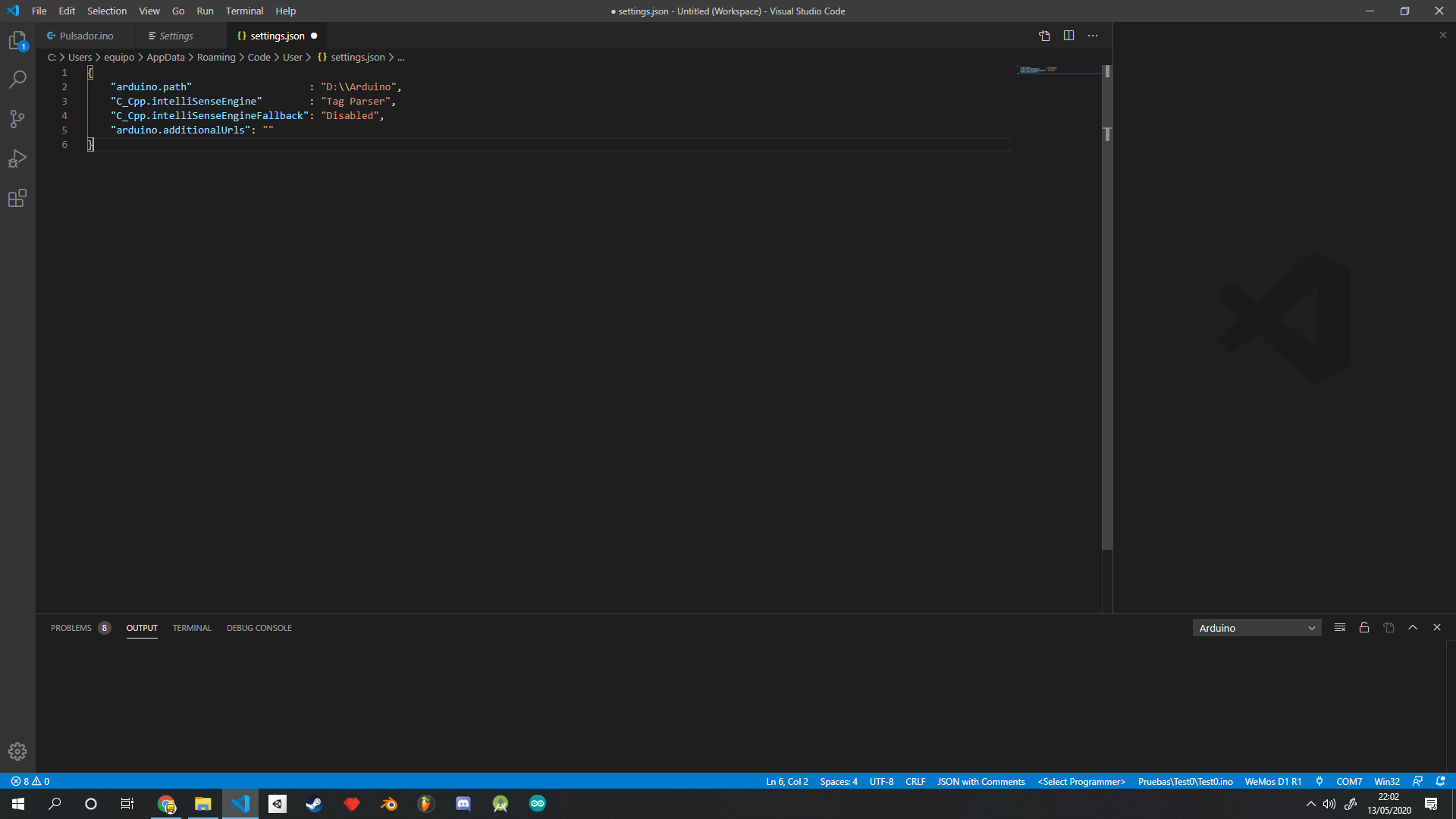Toggle the lock scrolling in Output panel

pos(1363,627)
